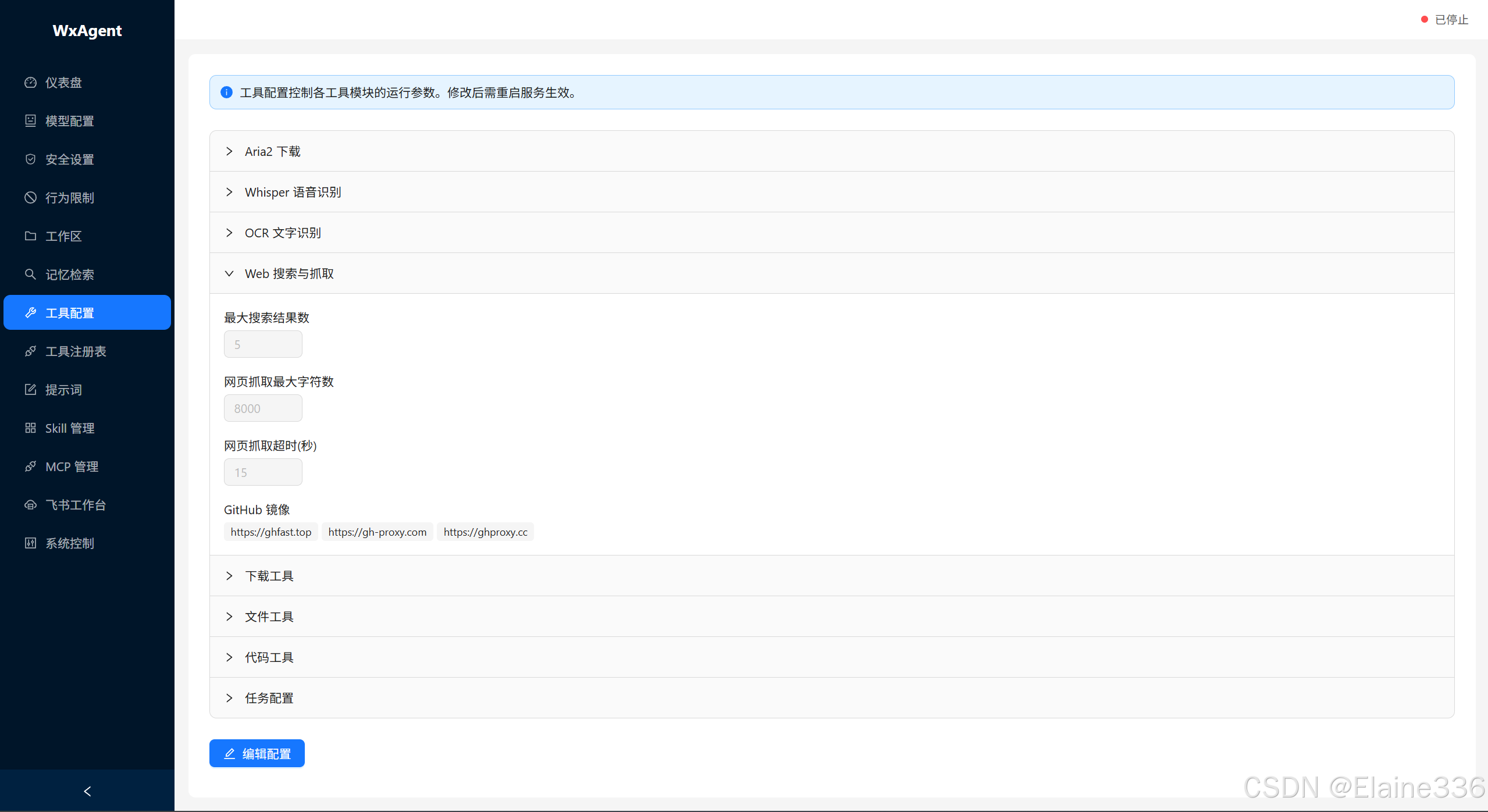Open 系统控制 page

[x=87, y=543]
